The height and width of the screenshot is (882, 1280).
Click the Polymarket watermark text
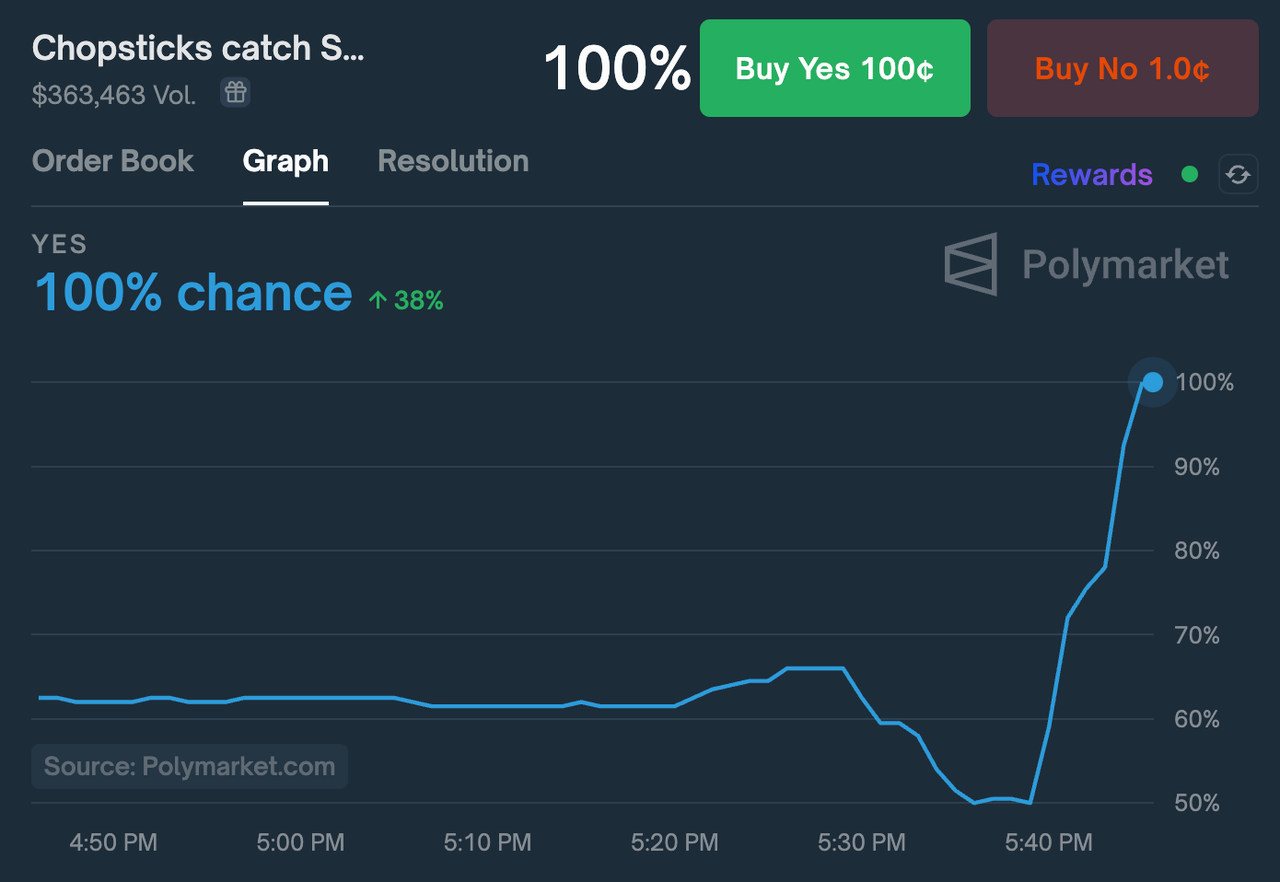(x=1125, y=265)
